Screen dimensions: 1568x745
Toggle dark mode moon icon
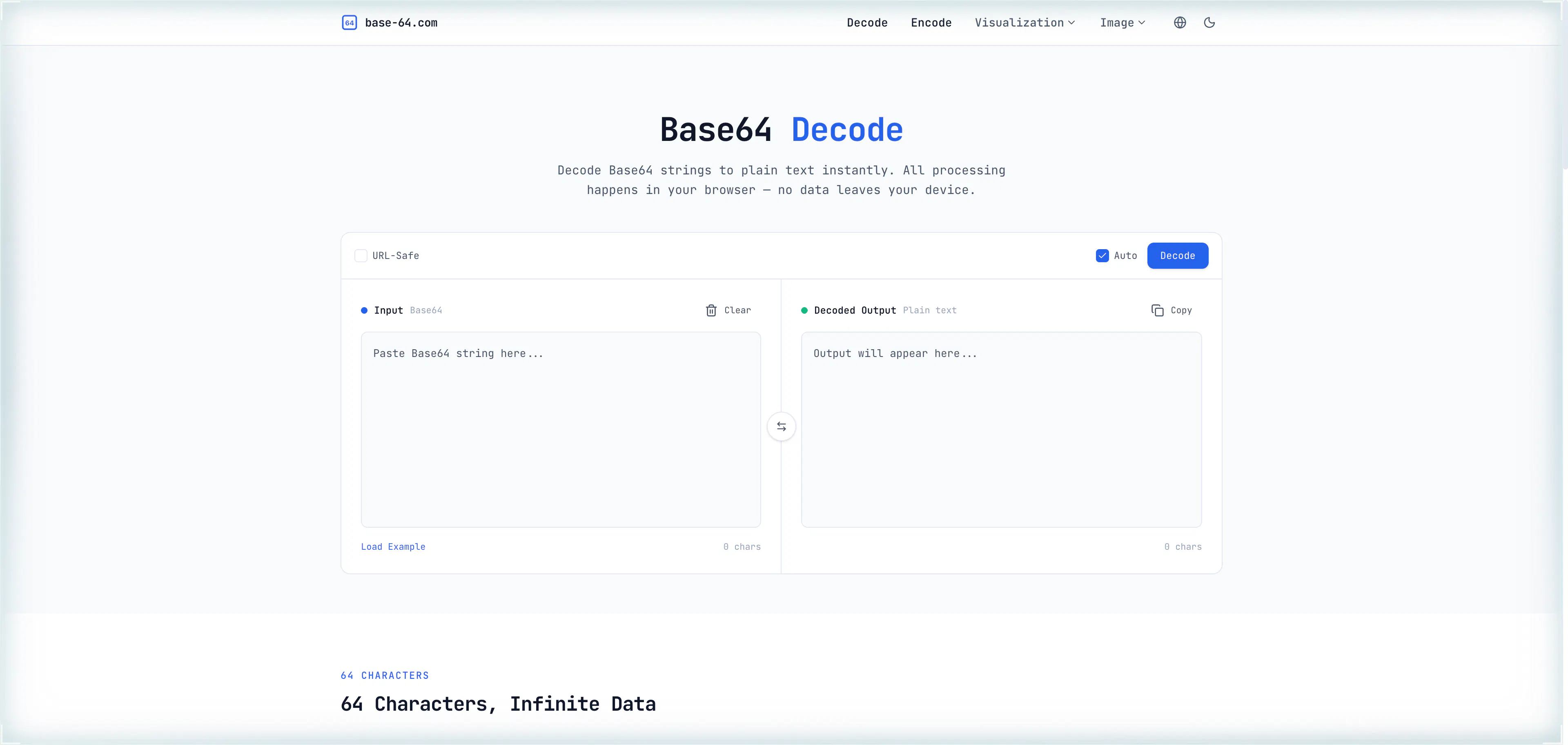[x=1209, y=22]
